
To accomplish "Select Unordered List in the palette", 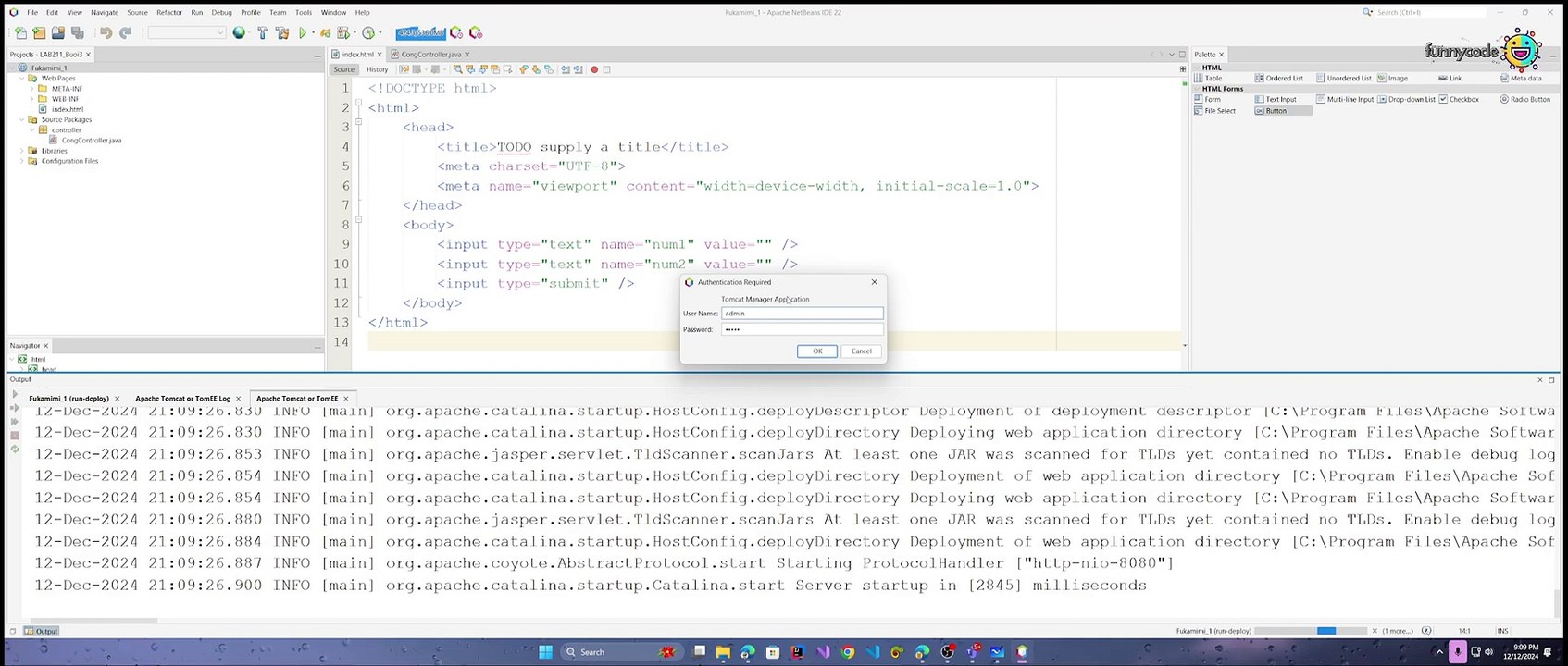I will pos(1343,79).
